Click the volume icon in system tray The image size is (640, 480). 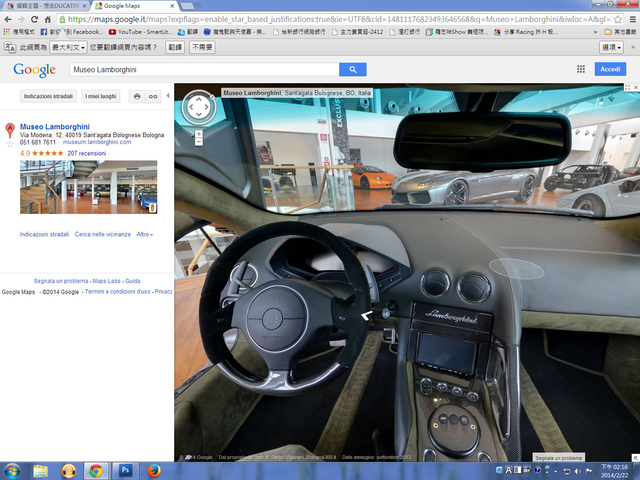(x=578, y=471)
